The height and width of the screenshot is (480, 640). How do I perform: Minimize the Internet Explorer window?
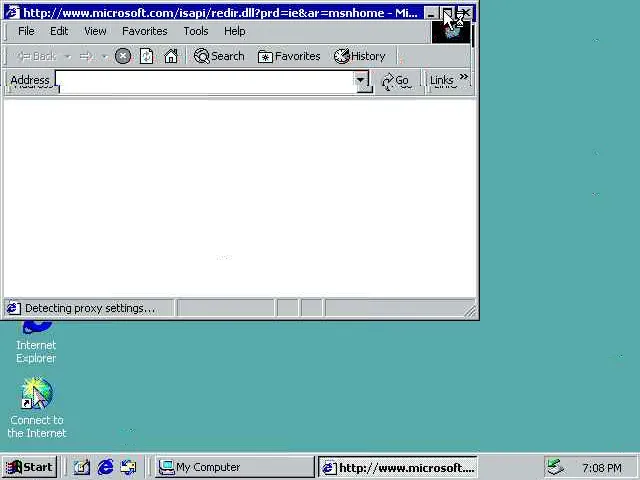[431, 13]
